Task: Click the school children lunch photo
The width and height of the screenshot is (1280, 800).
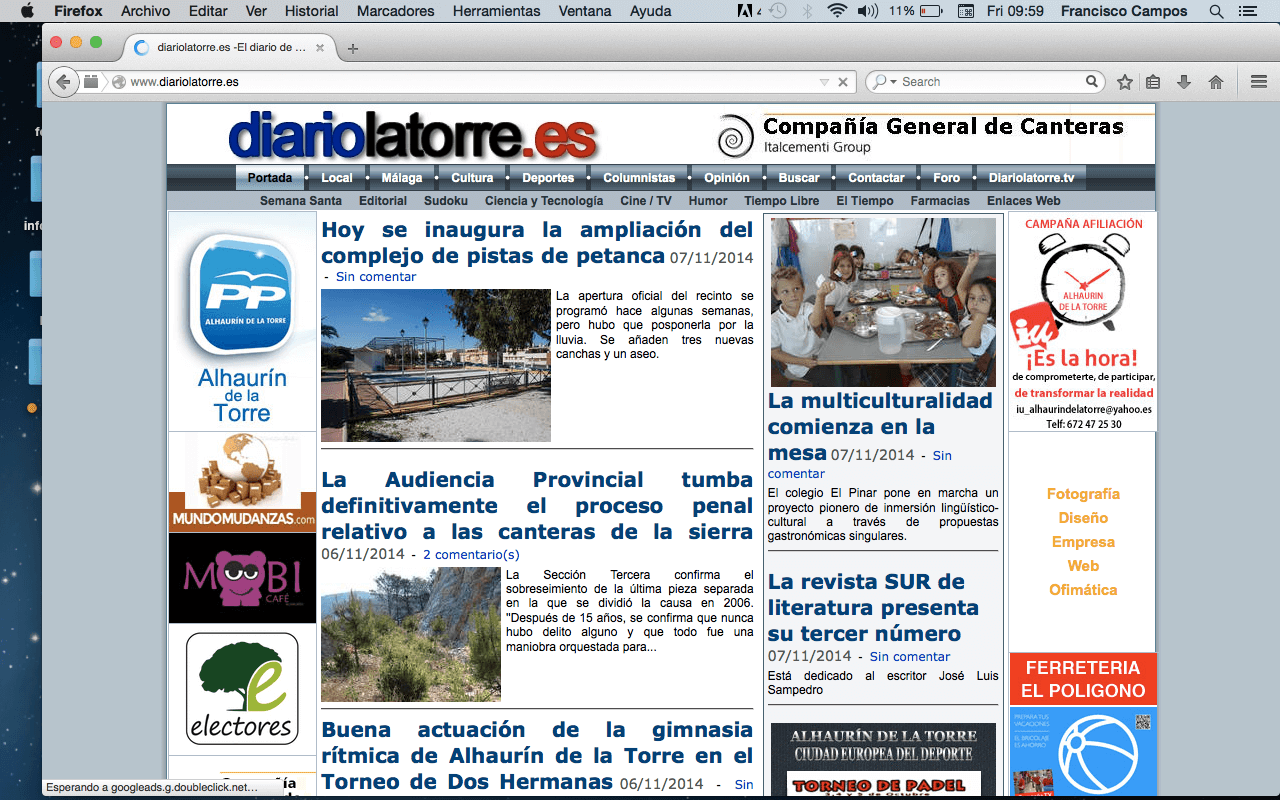Action: pyautogui.click(x=883, y=302)
